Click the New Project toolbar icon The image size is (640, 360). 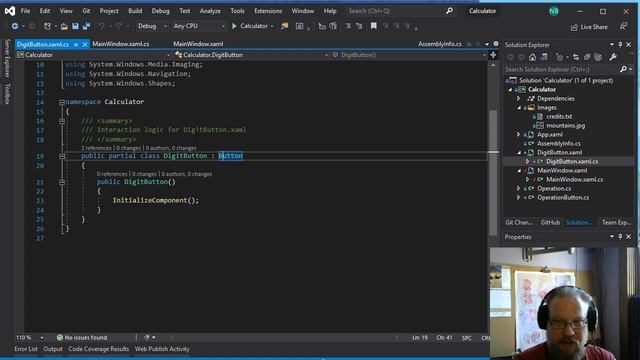point(47,26)
